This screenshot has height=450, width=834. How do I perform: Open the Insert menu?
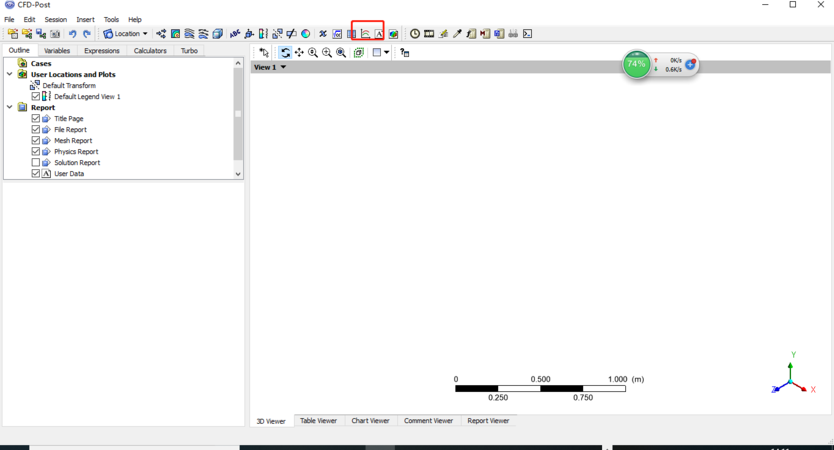tap(85, 19)
